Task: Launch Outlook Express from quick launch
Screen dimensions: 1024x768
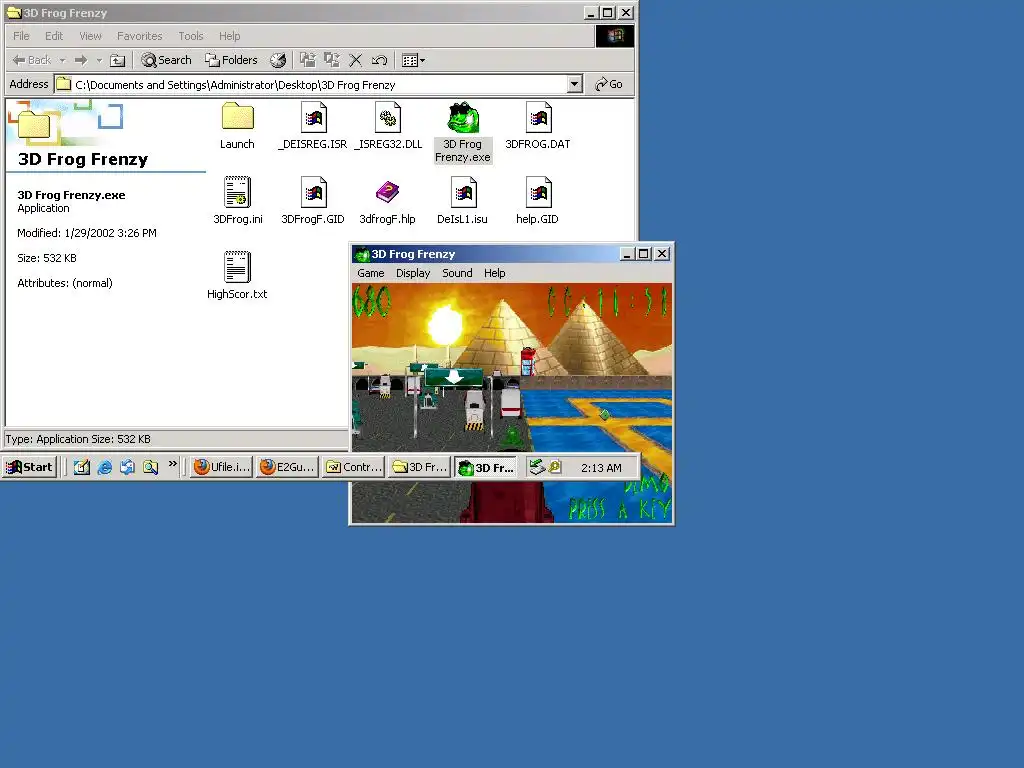Action: pyautogui.click(x=127, y=467)
